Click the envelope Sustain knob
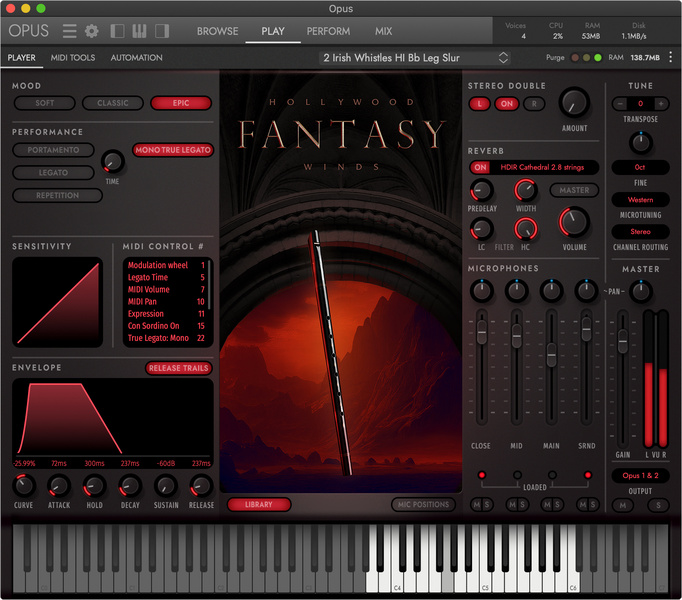This screenshot has height=600, width=682. coord(165,486)
